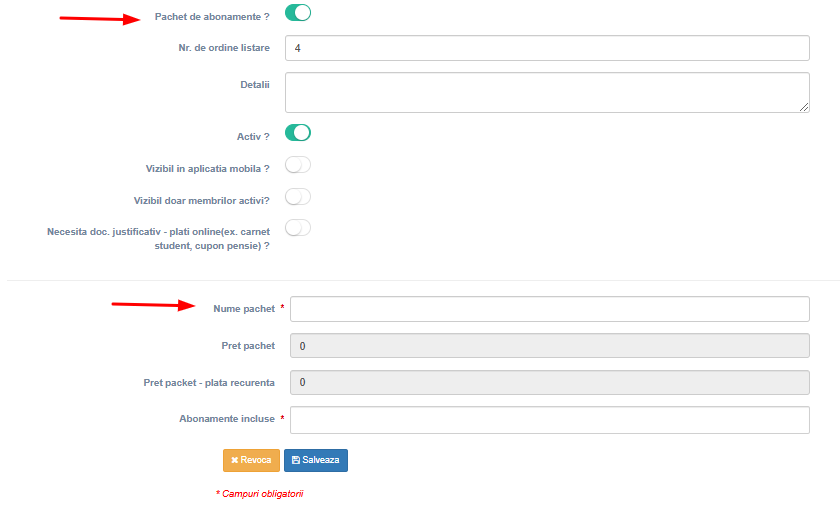
Task: Click the Nr. de ordine listare label
Action: (x=224, y=48)
